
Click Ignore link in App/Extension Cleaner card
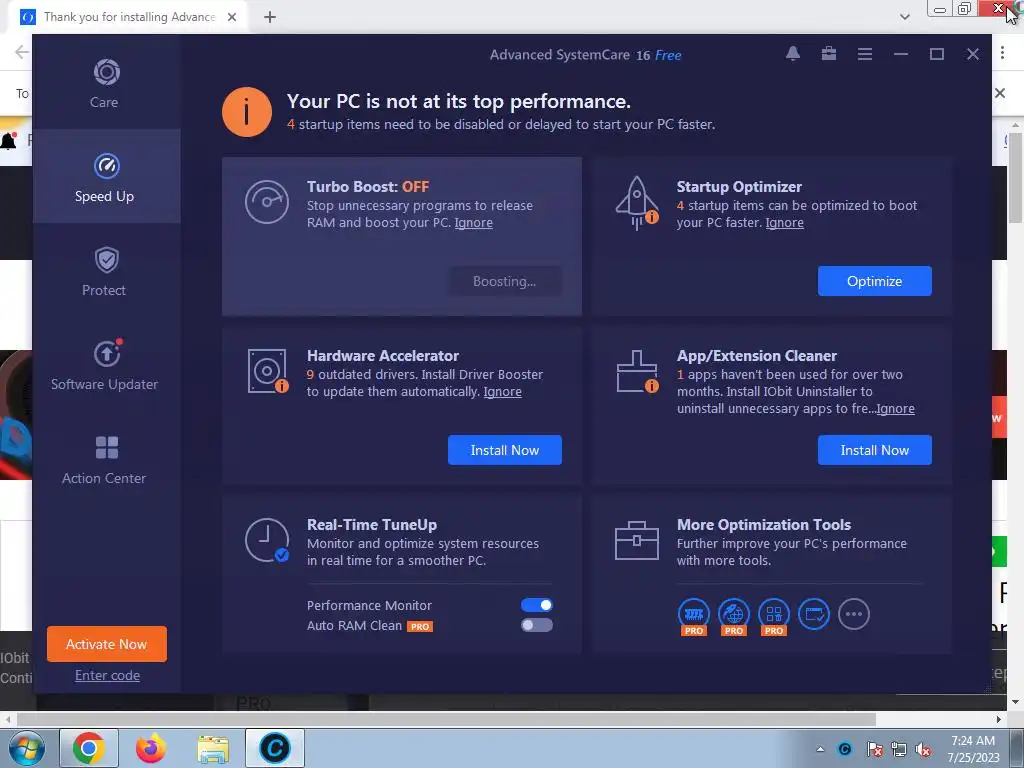[895, 409]
